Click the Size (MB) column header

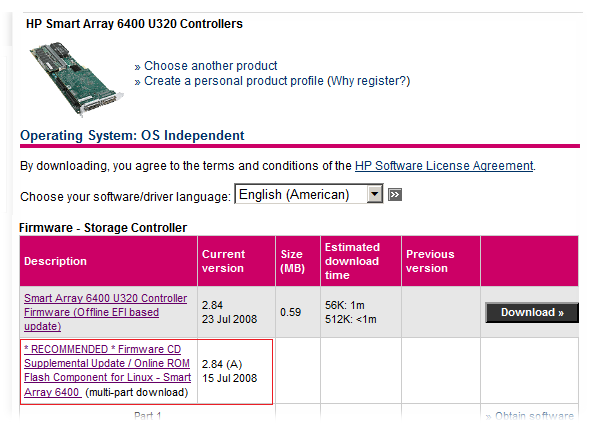pos(298,261)
